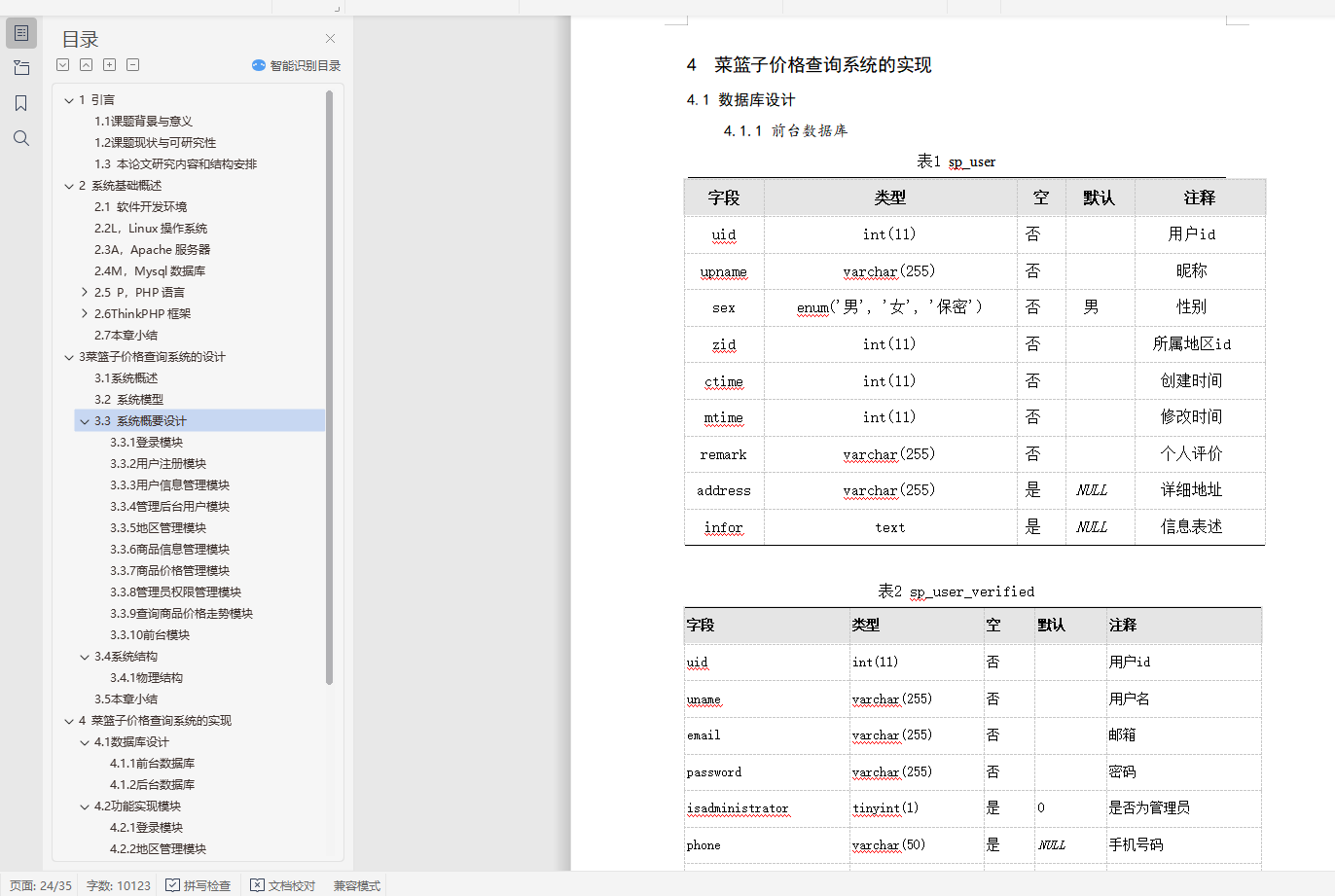This screenshot has width=1335, height=896.
Task: Click the enum('男','女','保密') cell
Action: [x=889, y=307]
